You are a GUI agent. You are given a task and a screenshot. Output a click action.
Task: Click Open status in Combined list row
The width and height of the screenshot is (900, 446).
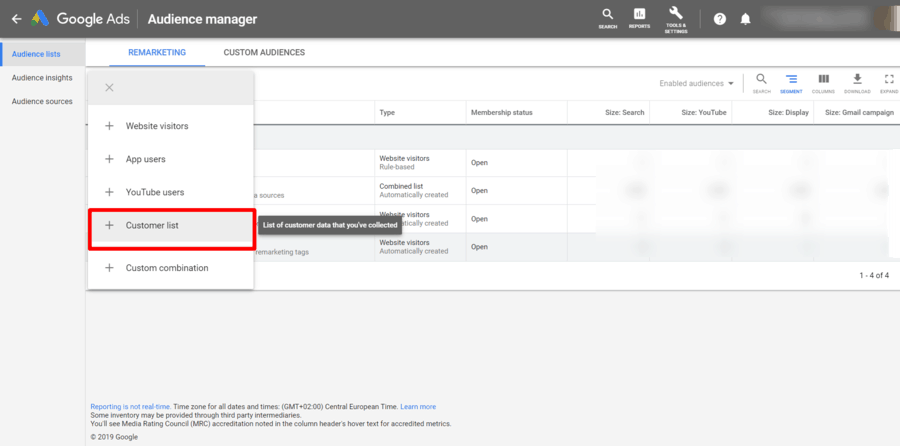(x=479, y=191)
